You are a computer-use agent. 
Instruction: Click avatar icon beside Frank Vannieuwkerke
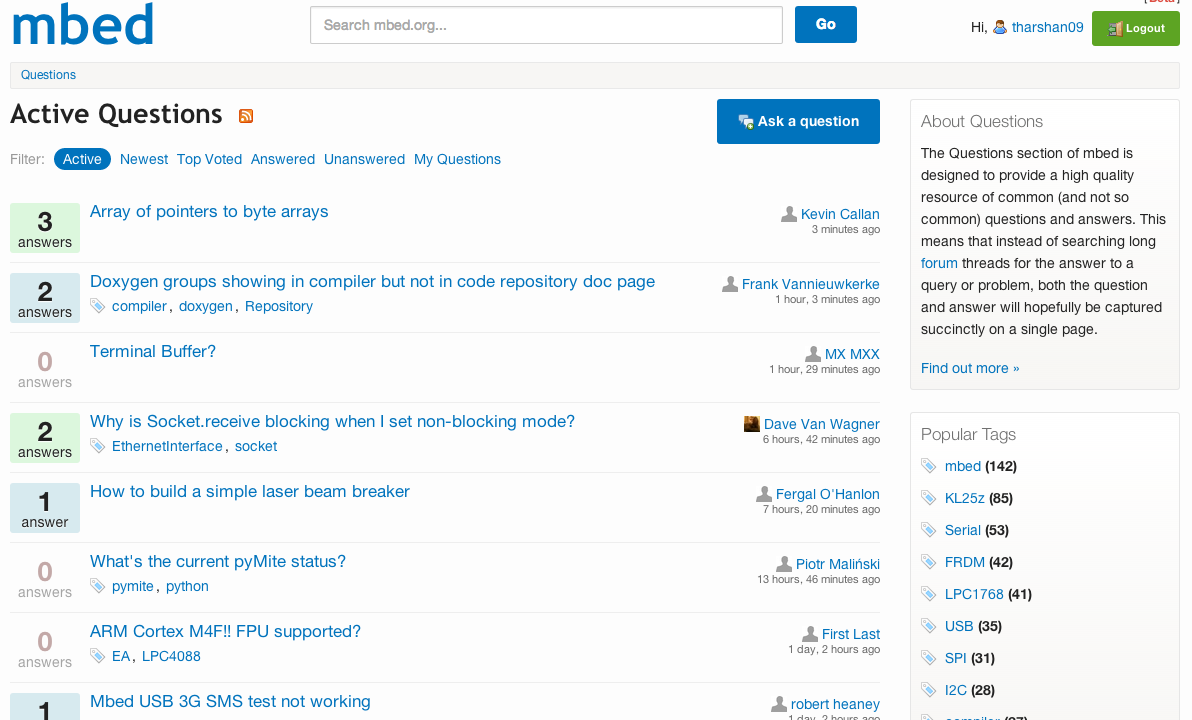[x=730, y=284]
